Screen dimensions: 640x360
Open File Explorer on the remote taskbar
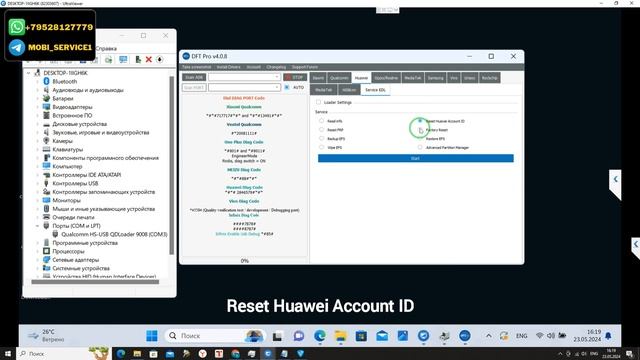(x=340, y=336)
